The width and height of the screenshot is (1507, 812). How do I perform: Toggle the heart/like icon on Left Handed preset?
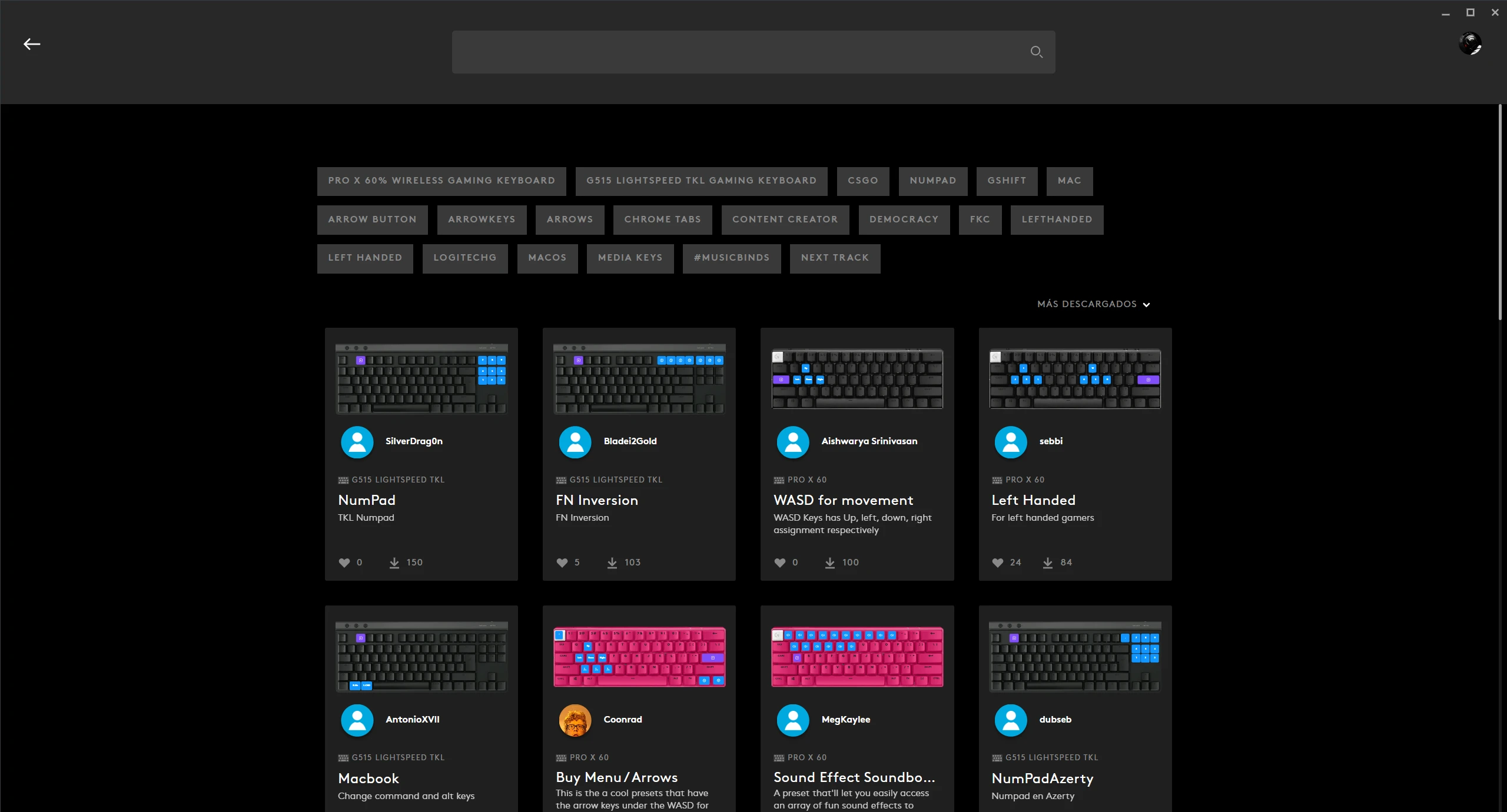pyautogui.click(x=998, y=562)
